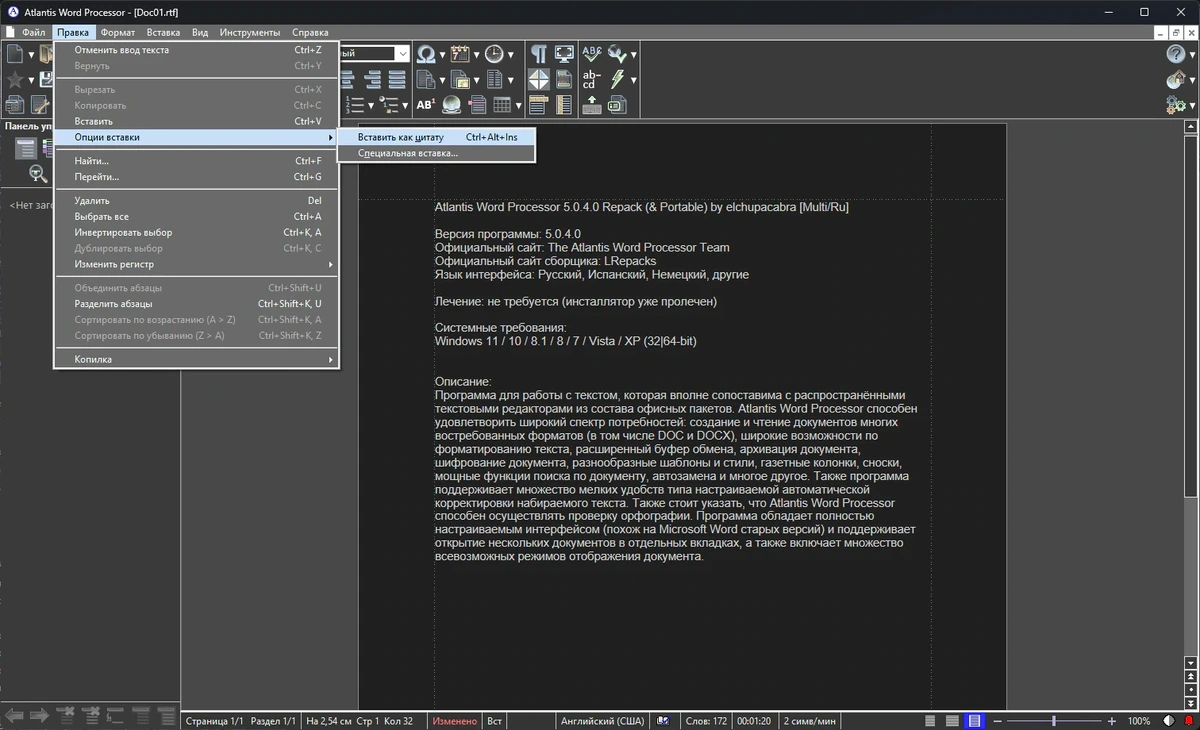
Task: Expand the numbered list dropdown arrow
Action: [x=371, y=104]
